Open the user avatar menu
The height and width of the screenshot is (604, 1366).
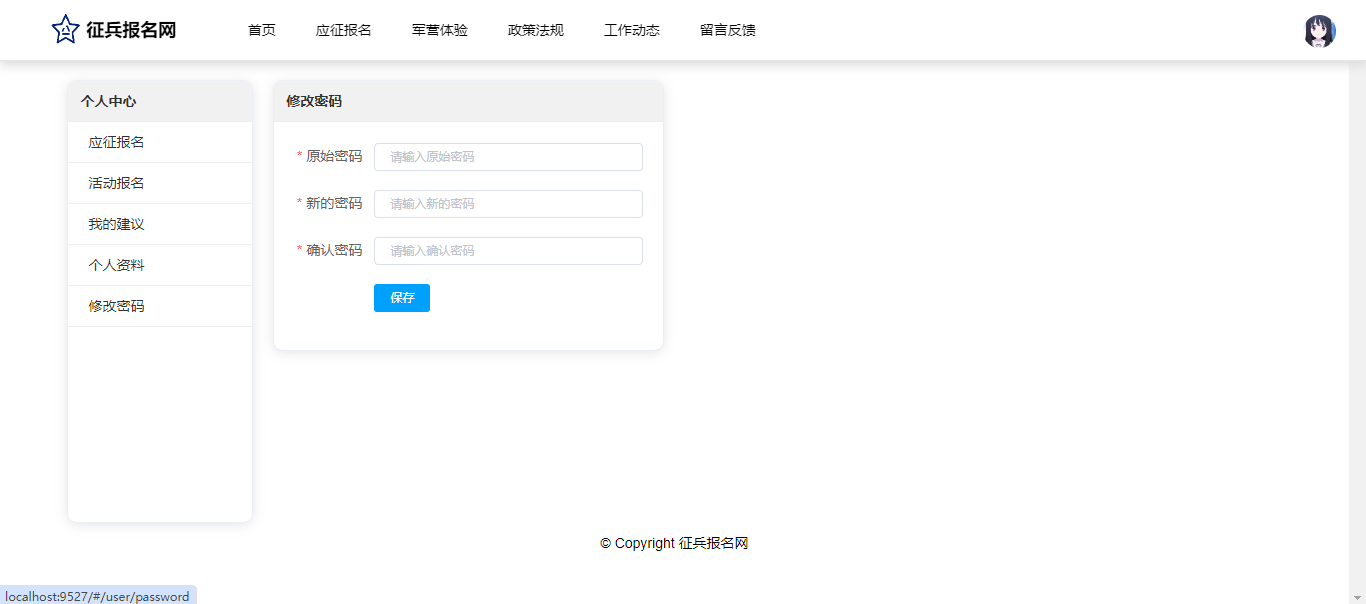click(x=1320, y=31)
